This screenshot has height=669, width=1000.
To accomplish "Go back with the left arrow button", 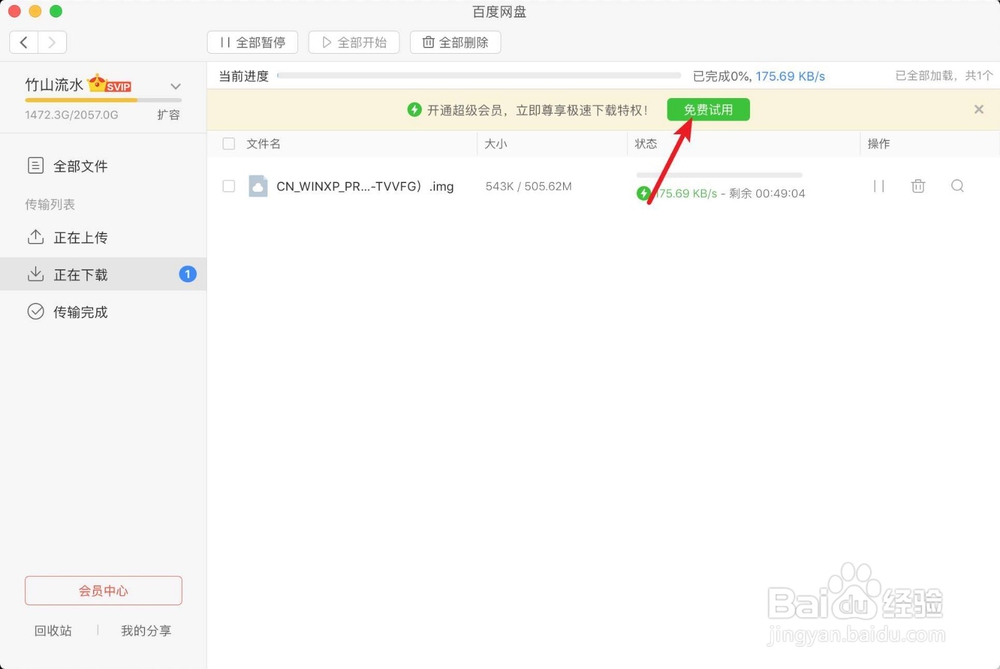I will 24,43.
